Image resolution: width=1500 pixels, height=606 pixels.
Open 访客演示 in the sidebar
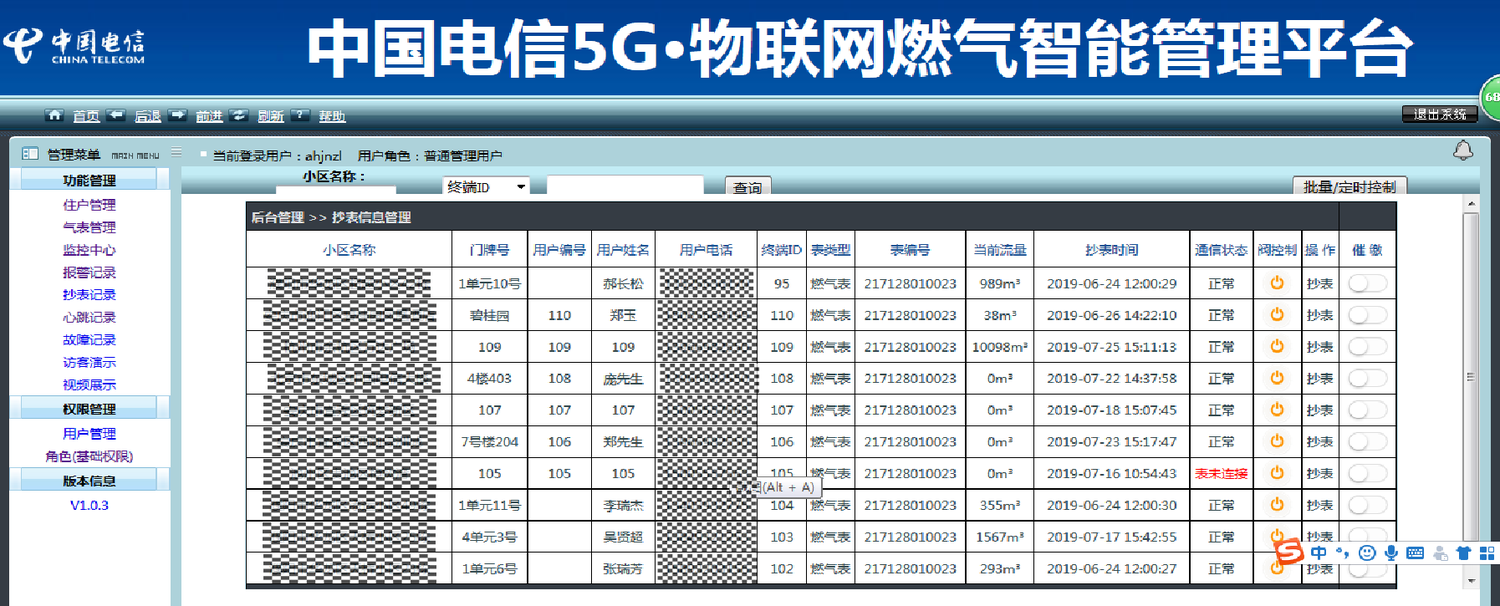click(x=89, y=362)
